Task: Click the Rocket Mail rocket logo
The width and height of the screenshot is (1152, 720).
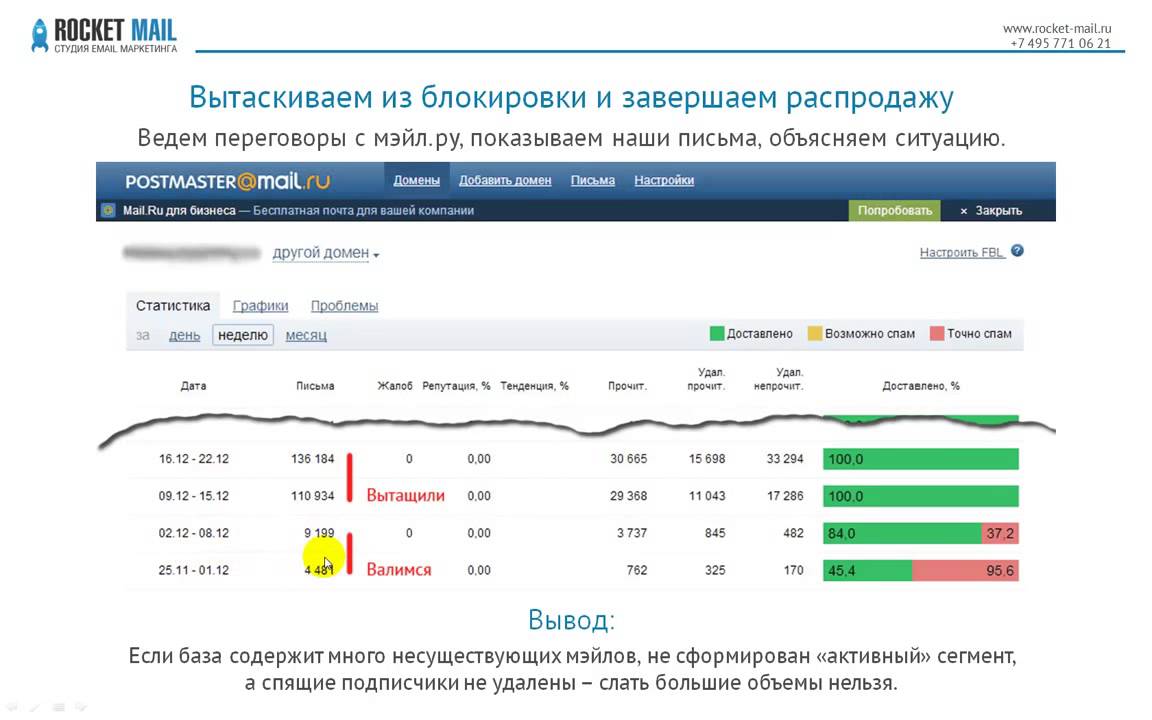Action: coord(40,35)
